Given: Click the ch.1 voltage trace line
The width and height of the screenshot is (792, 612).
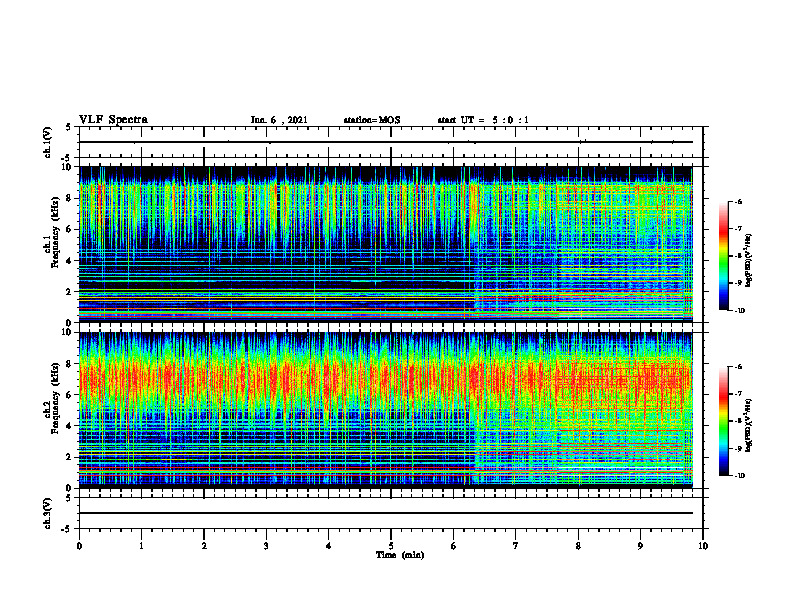Looking at the screenshot, I should point(386,142).
